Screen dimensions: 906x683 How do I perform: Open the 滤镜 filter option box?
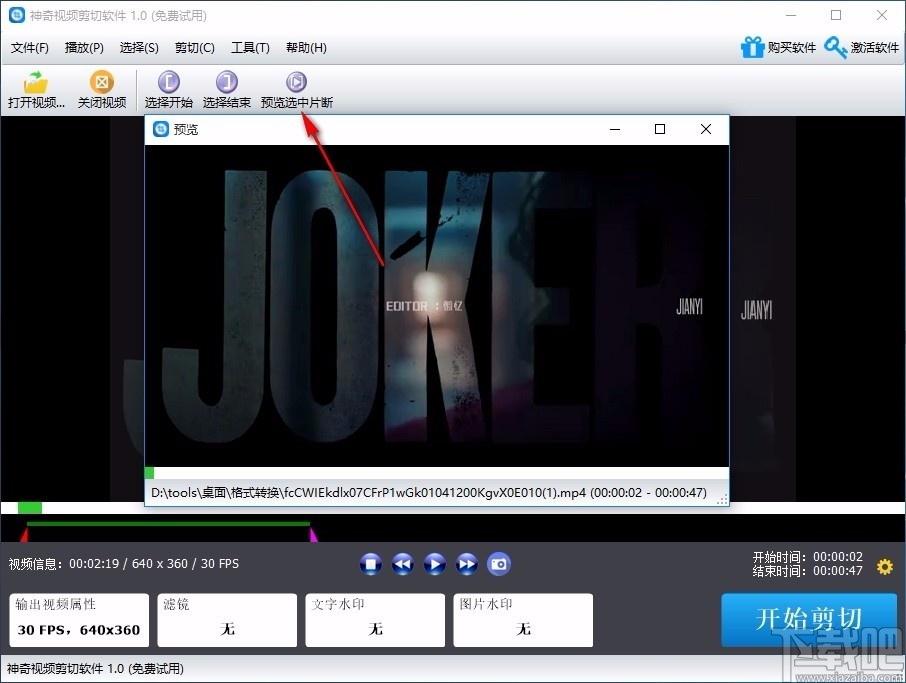coord(227,620)
